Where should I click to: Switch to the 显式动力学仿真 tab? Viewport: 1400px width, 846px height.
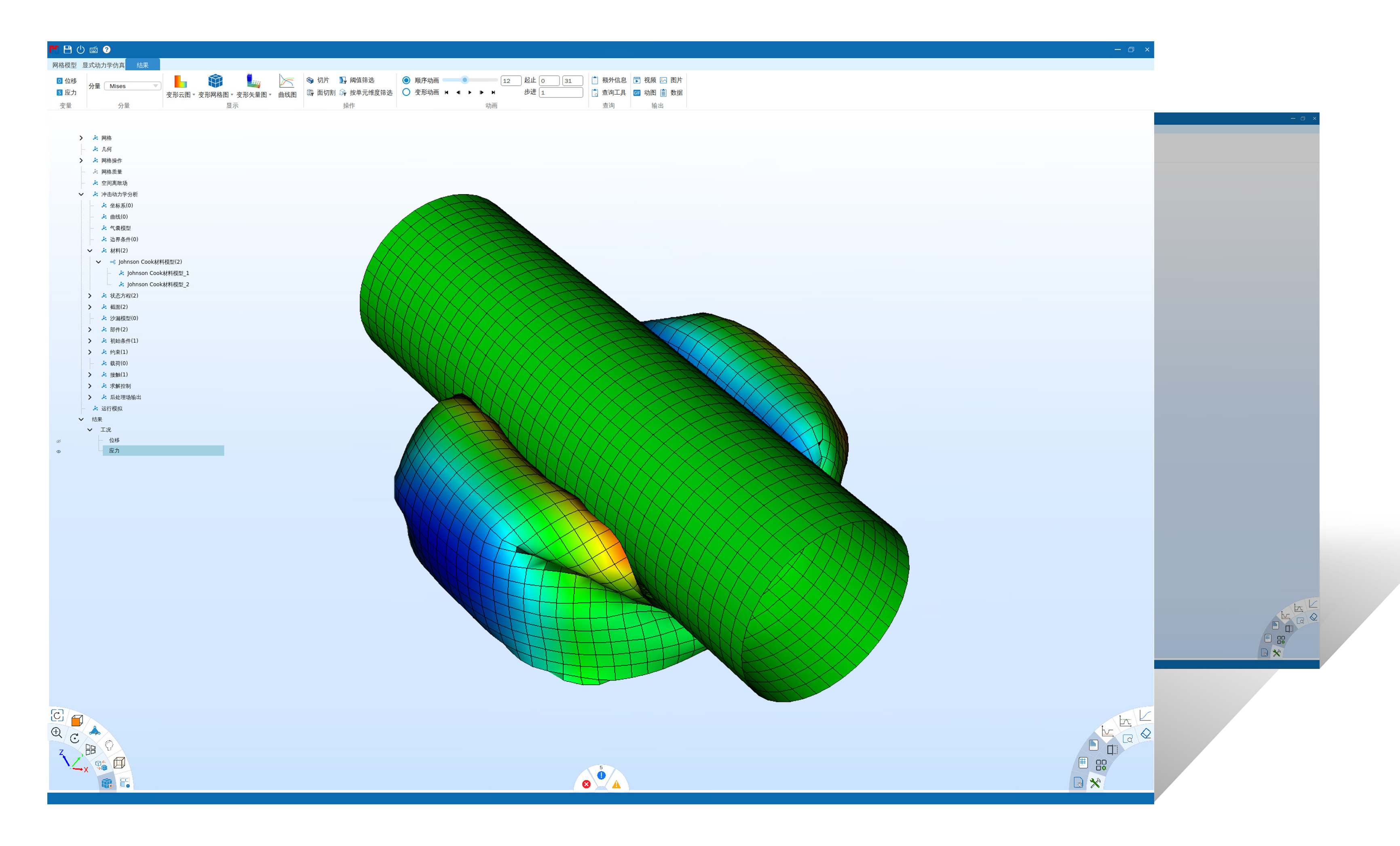tap(103, 66)
